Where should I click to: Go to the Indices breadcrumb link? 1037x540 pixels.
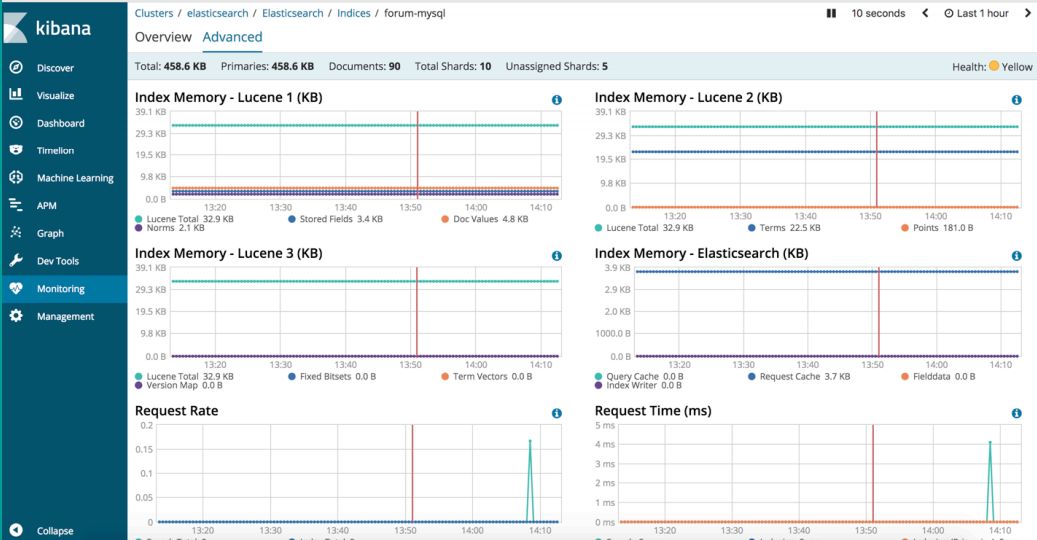point(354,13)
